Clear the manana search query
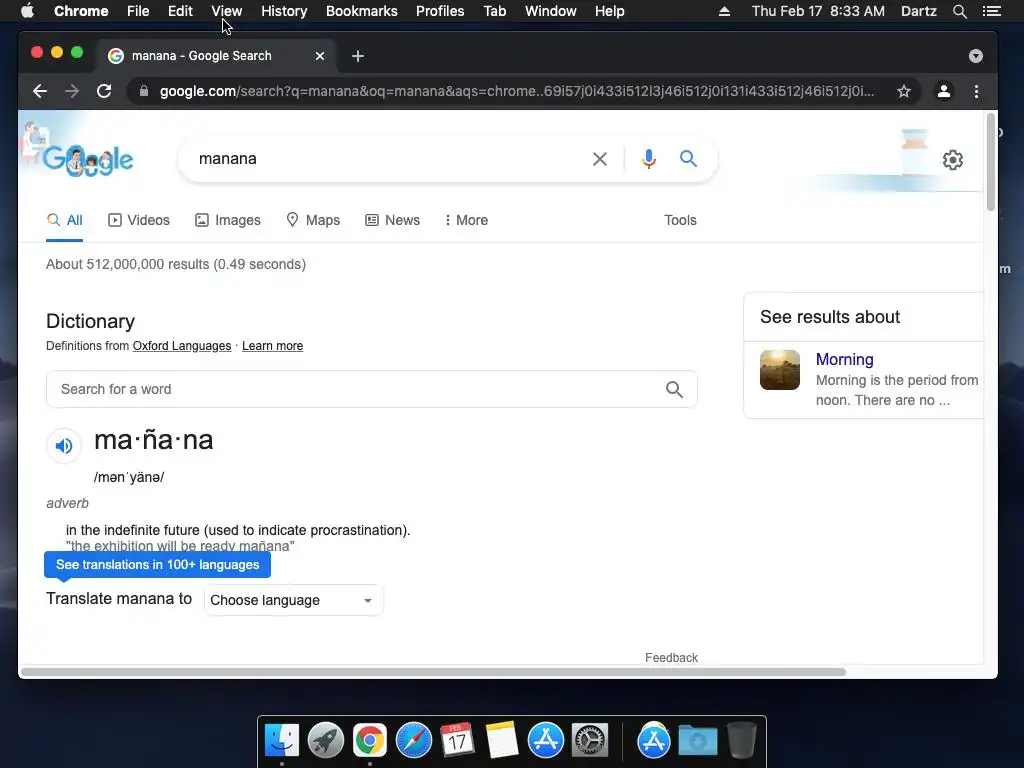 pyautogui.click(x=600, y=159)
